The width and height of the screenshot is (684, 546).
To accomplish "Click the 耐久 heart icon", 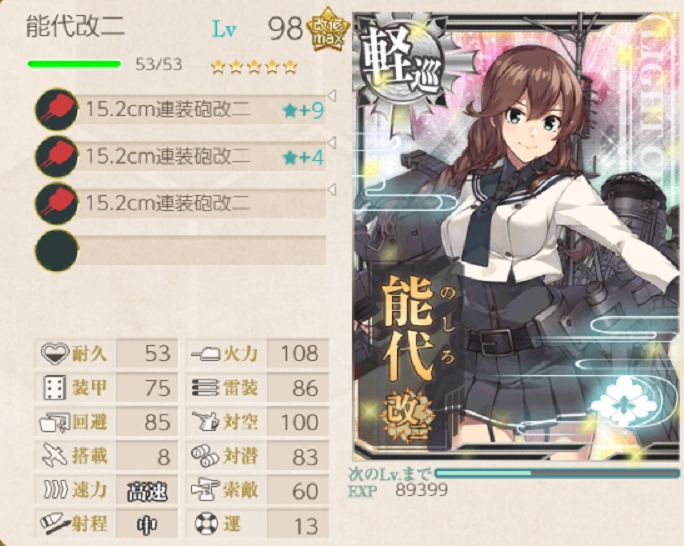I will click(x=55, y=353).
